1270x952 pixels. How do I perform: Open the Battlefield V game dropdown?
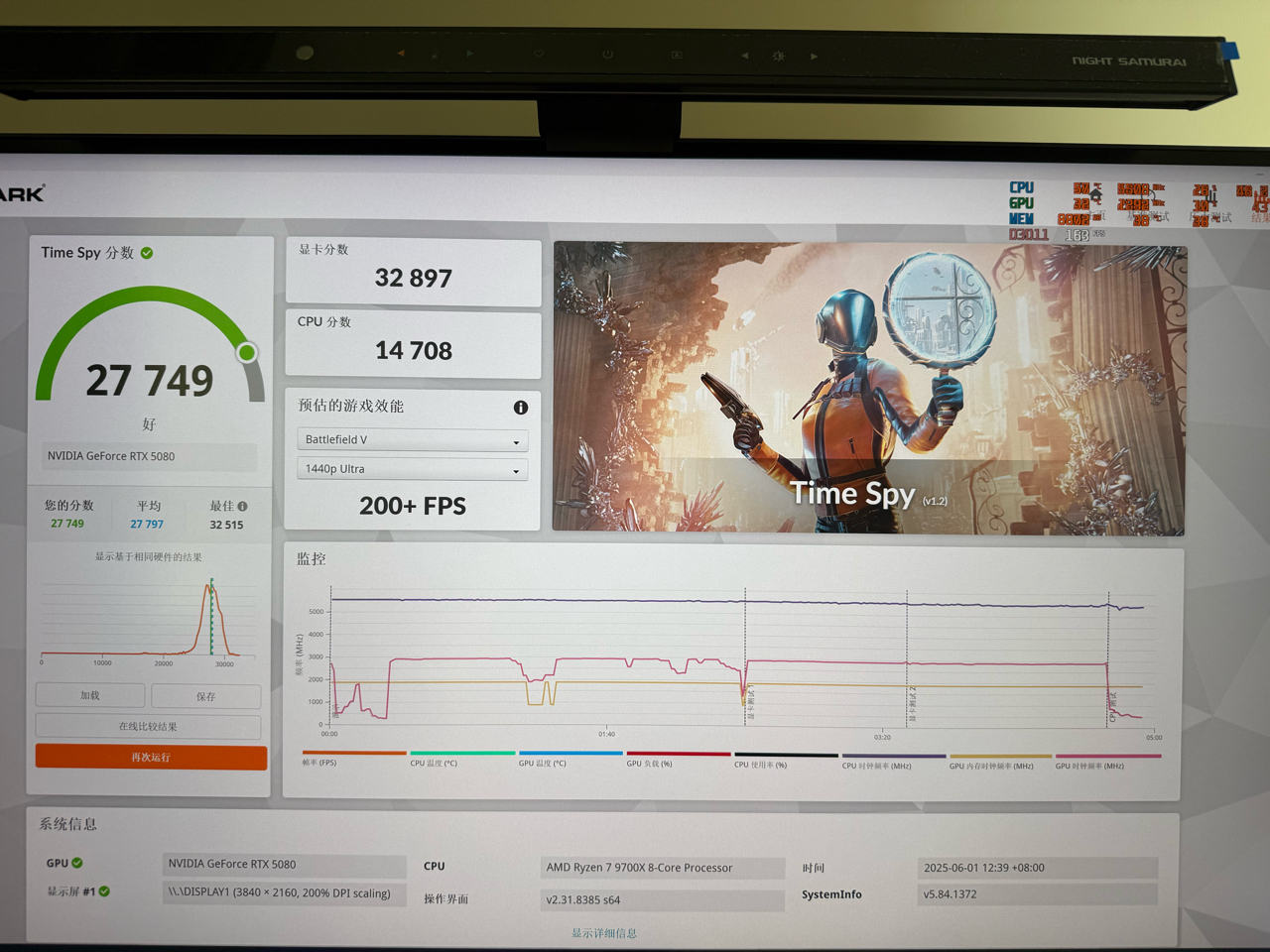click(412, 440)
